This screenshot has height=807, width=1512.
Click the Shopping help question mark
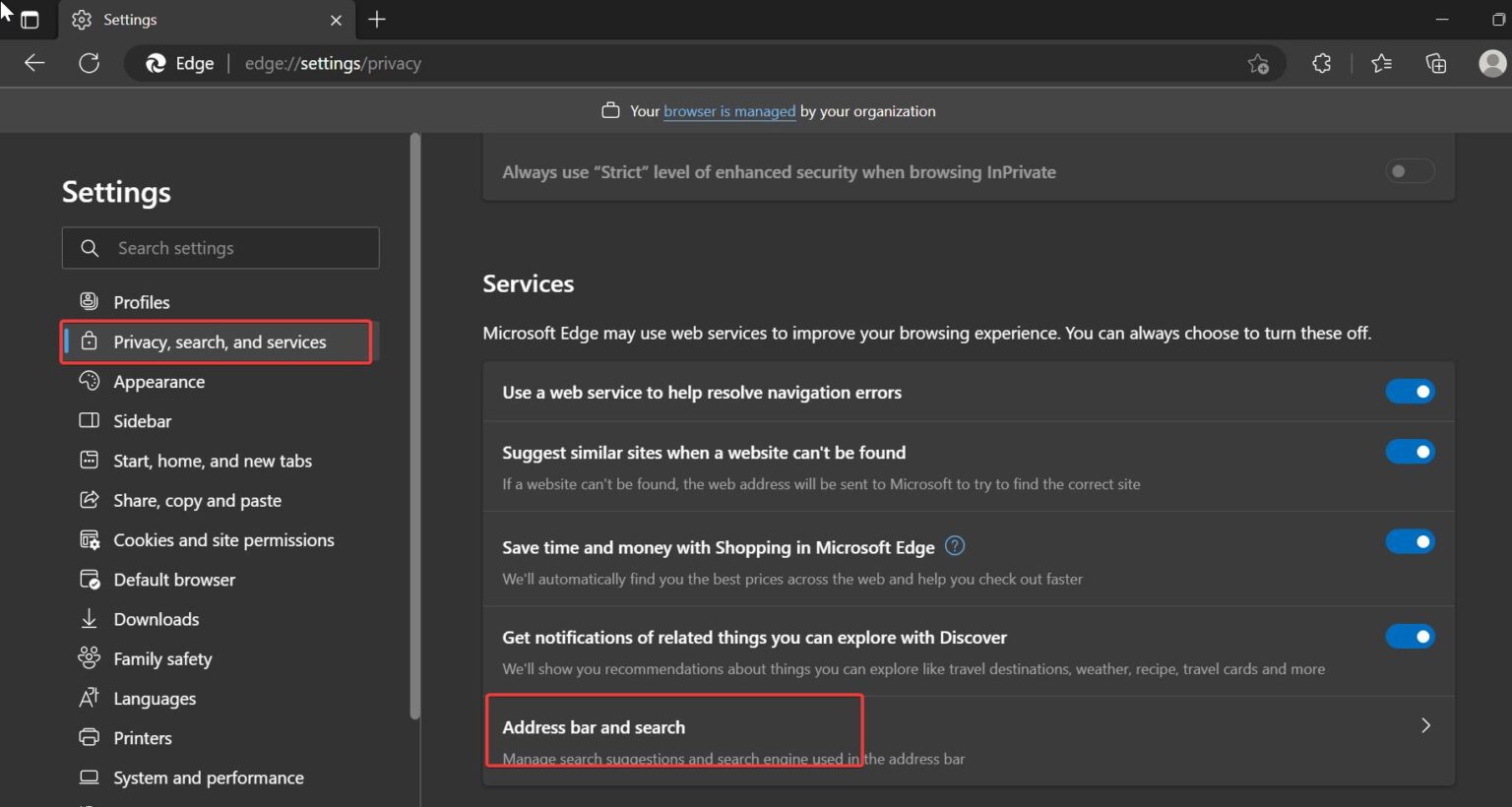point(954,545)
